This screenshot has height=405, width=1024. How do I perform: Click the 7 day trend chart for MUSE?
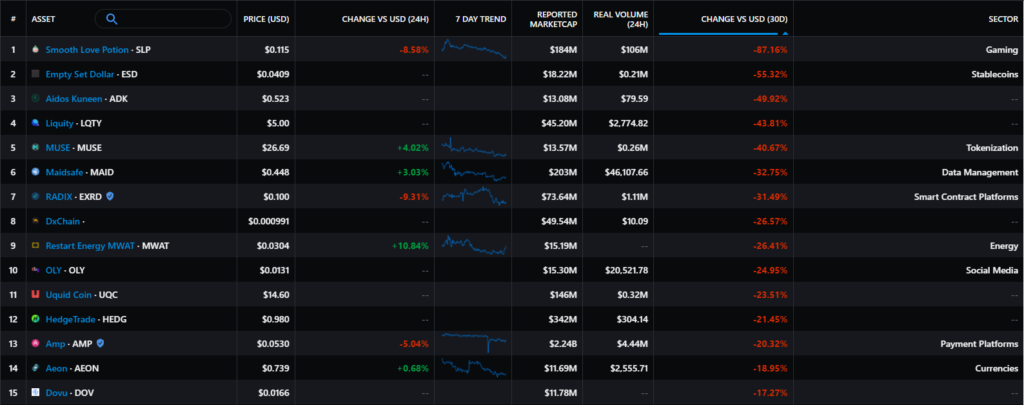[x=474, y=148]
